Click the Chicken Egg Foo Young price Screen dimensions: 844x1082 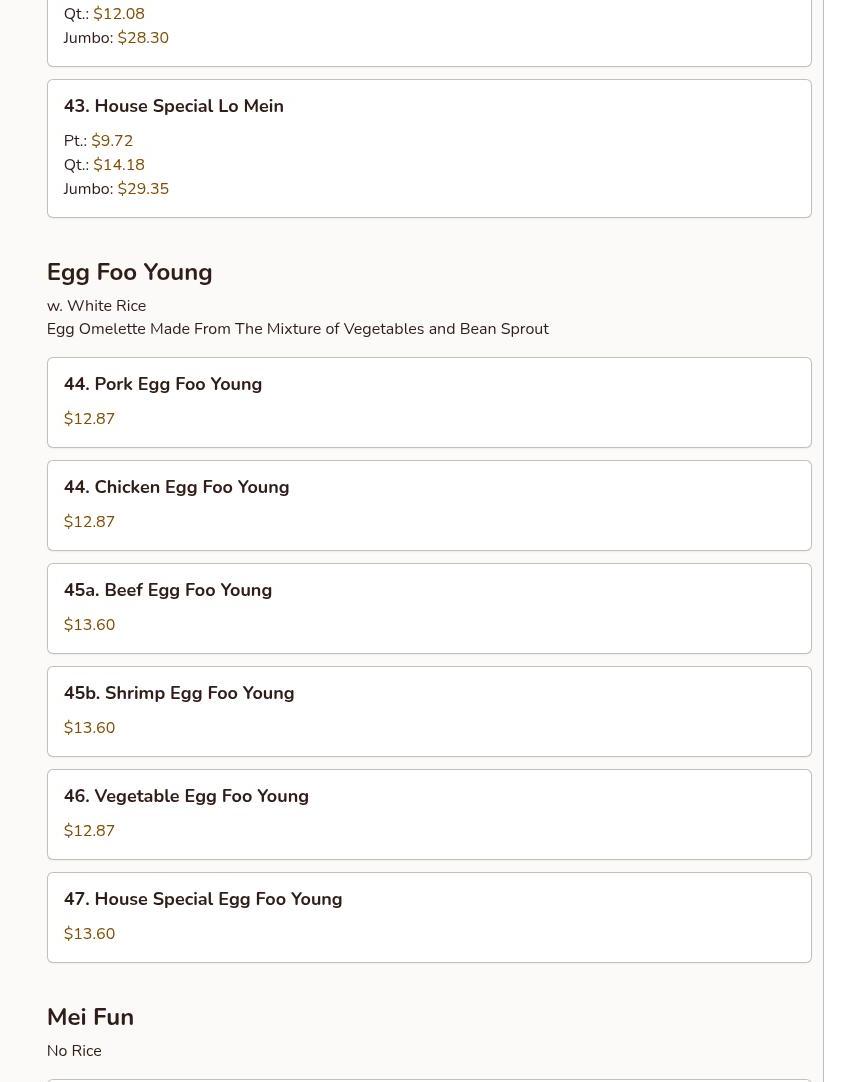coord(89,522)
